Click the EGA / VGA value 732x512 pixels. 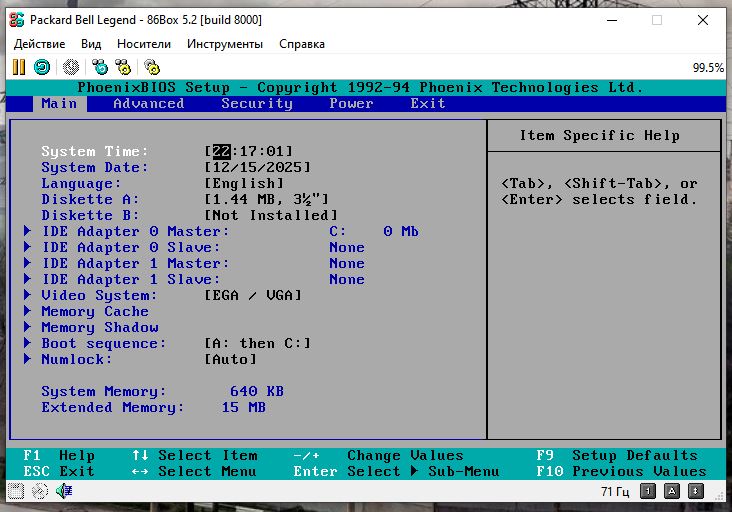click(x=253, y=295)
